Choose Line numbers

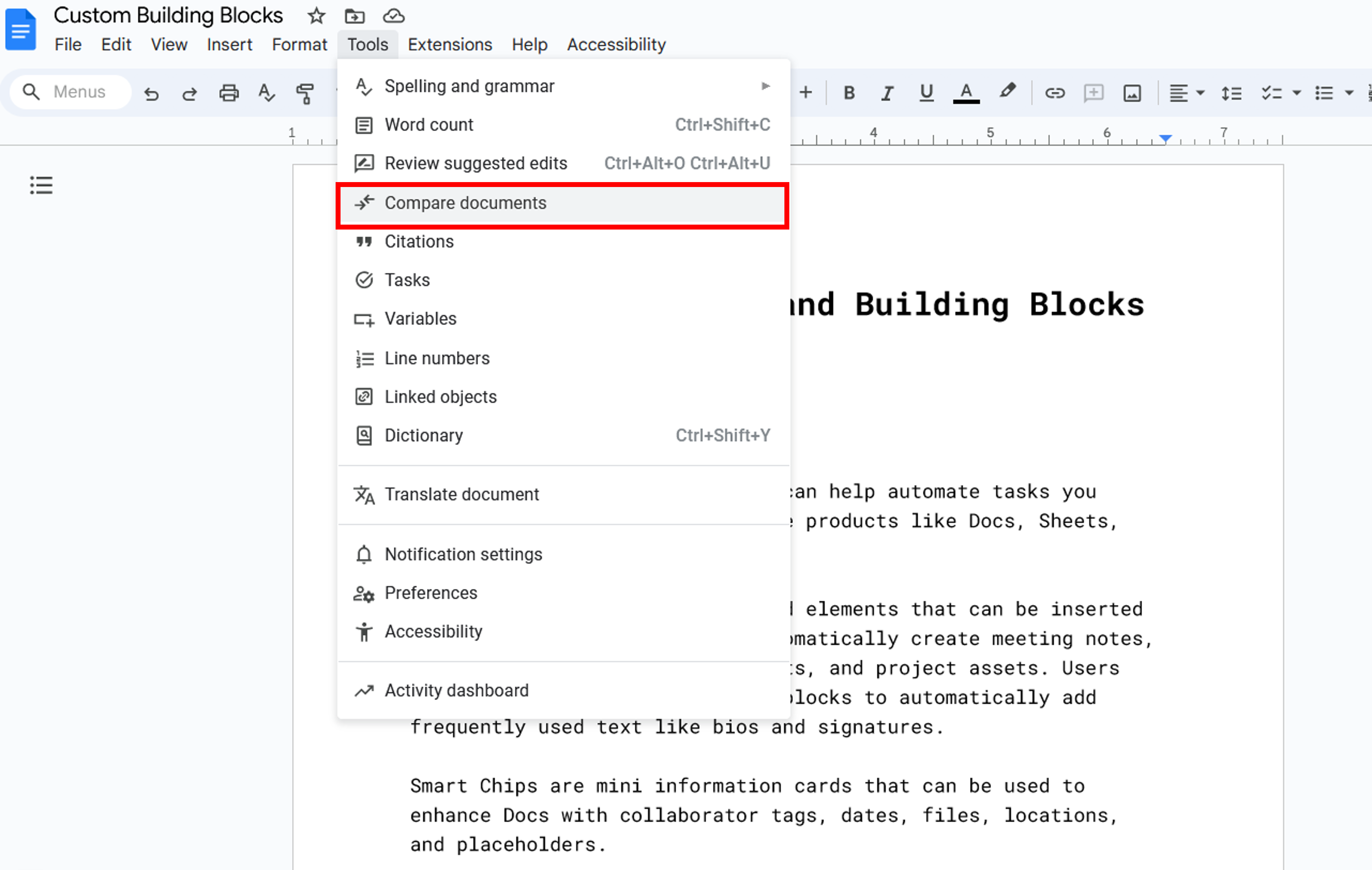pyautogui.click(x=563, y=358)
